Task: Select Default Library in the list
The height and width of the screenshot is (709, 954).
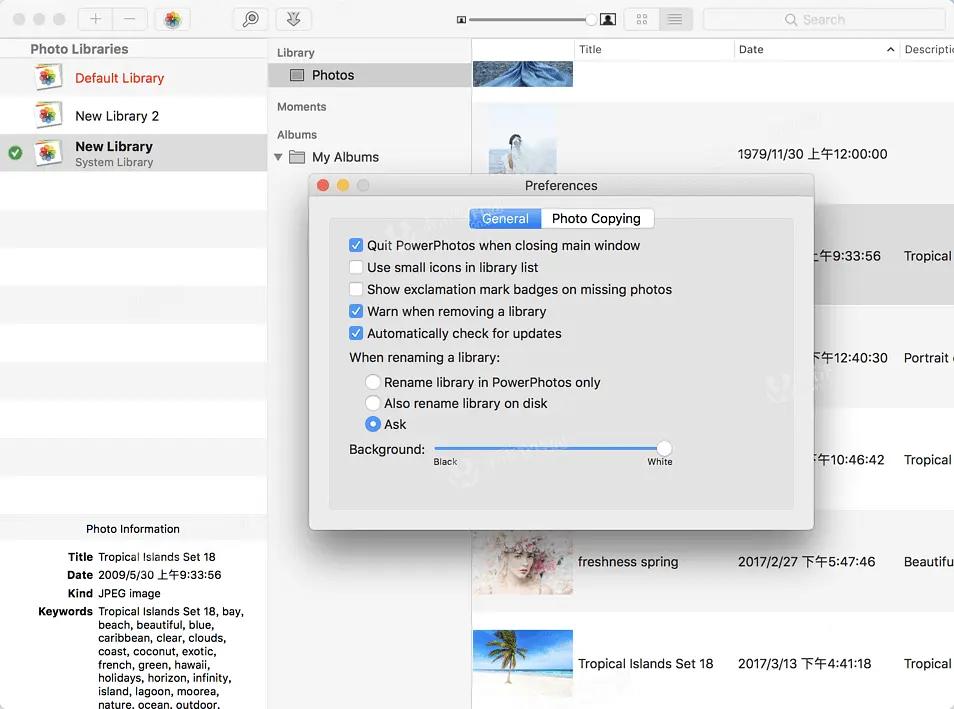Action: click(133, 77)
